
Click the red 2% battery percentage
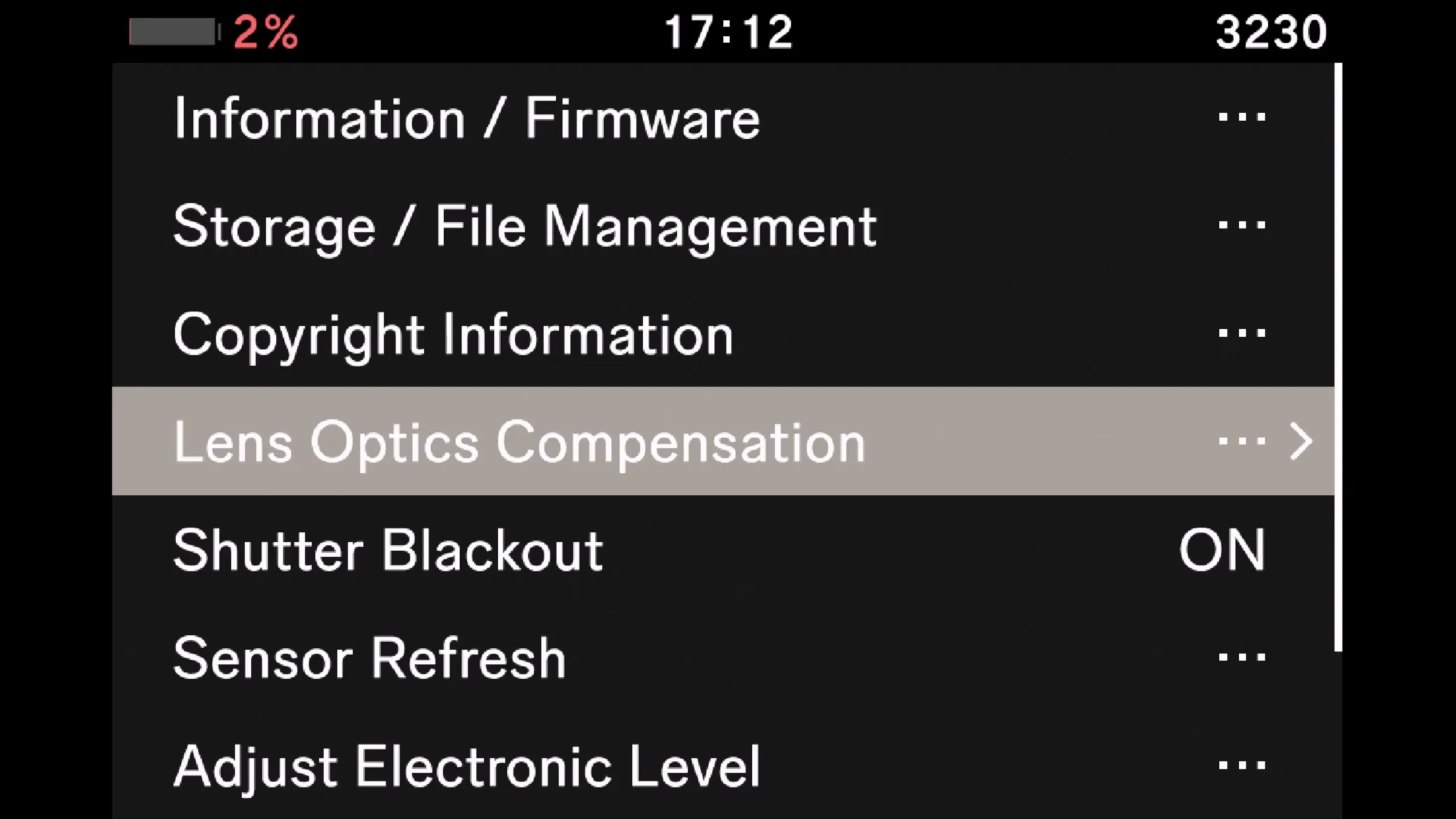(266, 32)
